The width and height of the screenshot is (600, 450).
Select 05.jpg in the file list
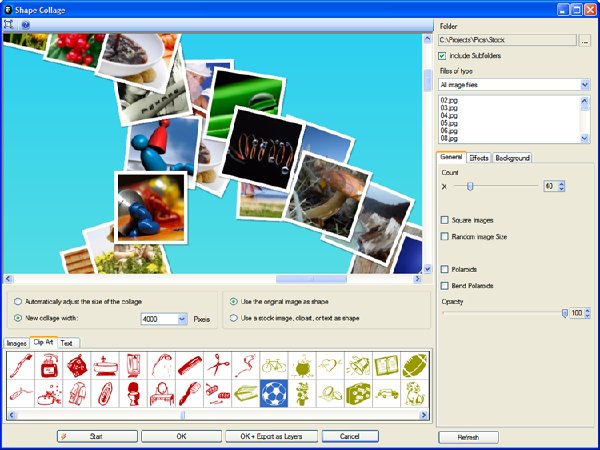(x=449, y=123)
